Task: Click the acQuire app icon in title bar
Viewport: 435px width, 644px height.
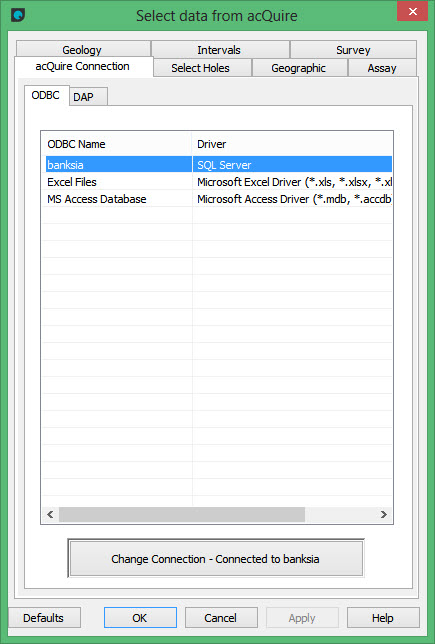Action: 18,15
